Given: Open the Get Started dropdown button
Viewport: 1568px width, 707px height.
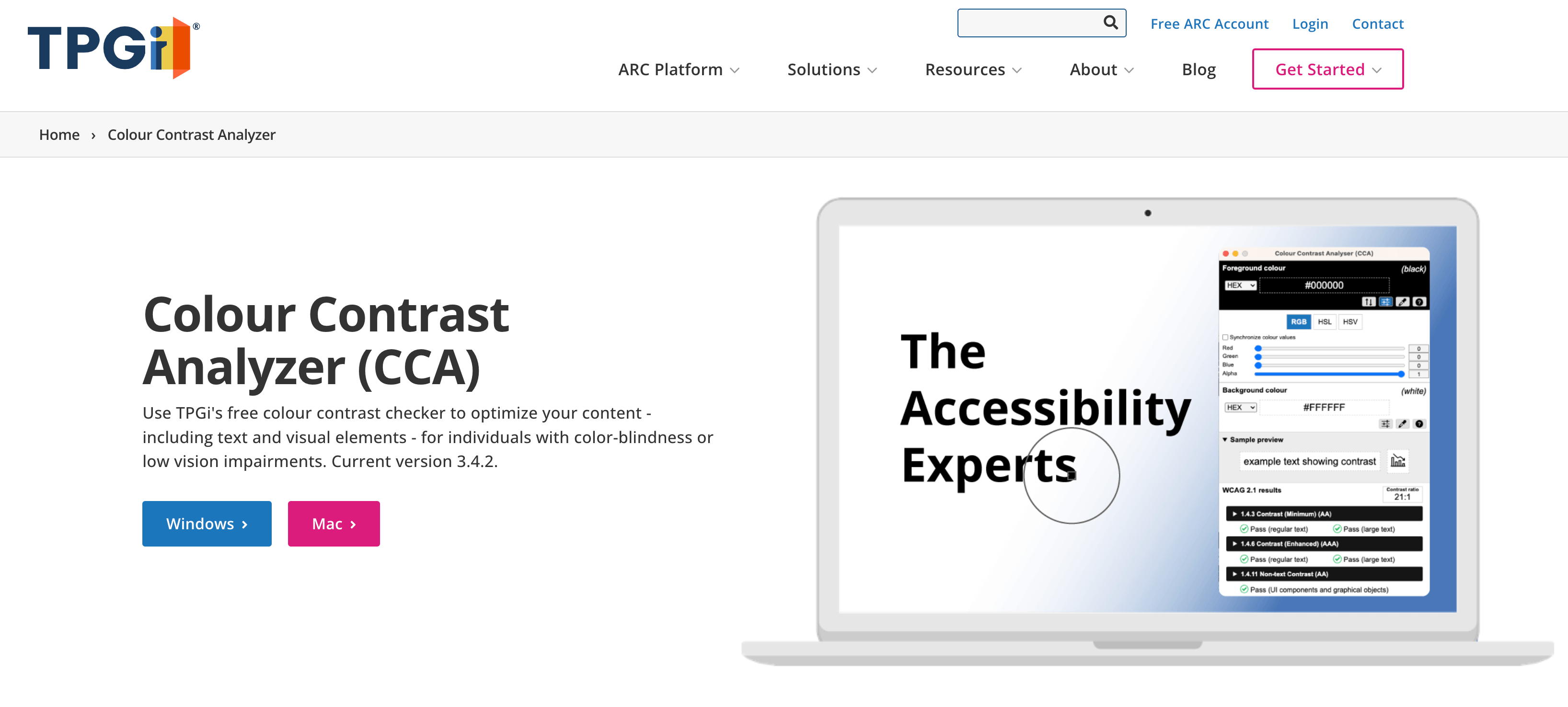Looking at the screenshot, I should 1327,69.
